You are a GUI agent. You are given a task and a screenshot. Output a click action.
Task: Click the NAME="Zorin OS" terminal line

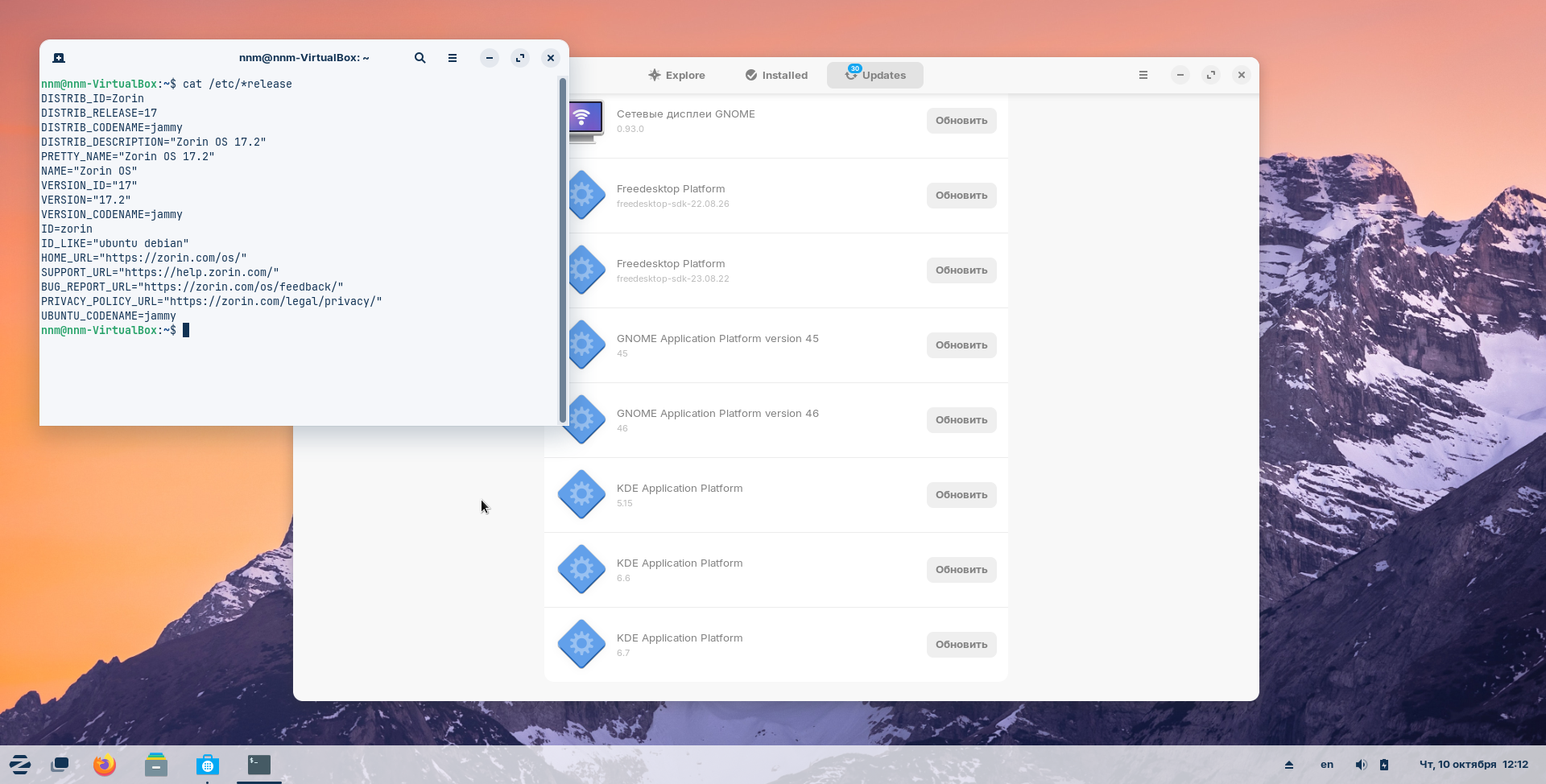pyautogui.click(x=89, y=171)
